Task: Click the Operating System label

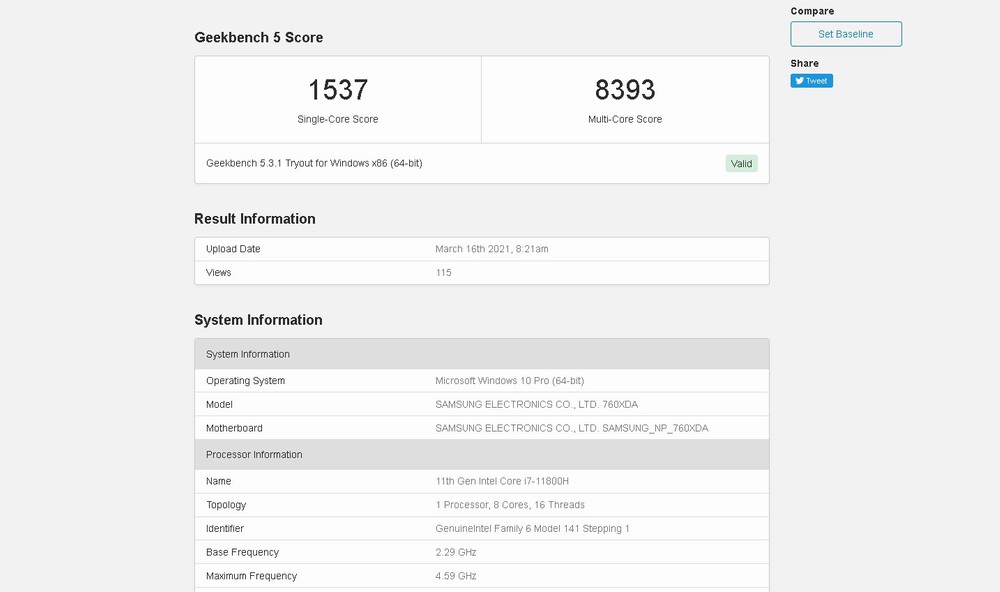Action: [x=245, y=381]
